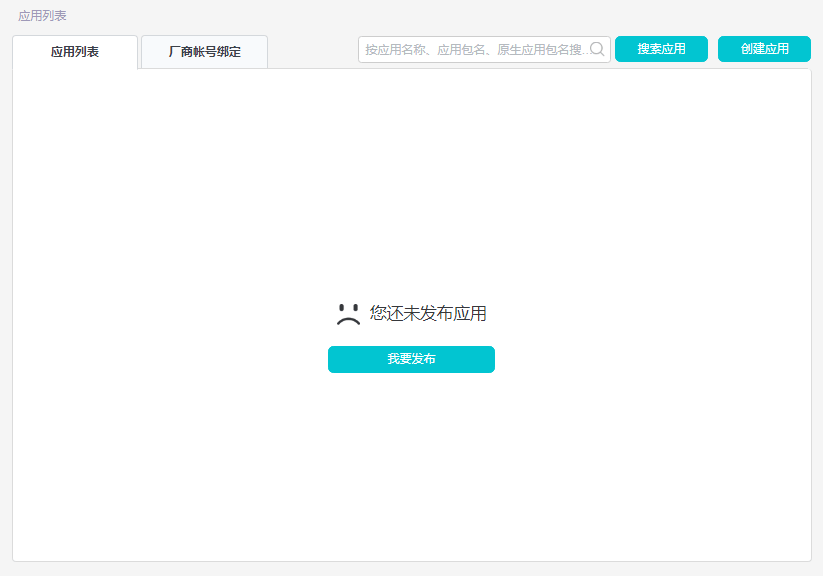
Task: Open the search button labeled 搜索应用
Action: (660, 48)
